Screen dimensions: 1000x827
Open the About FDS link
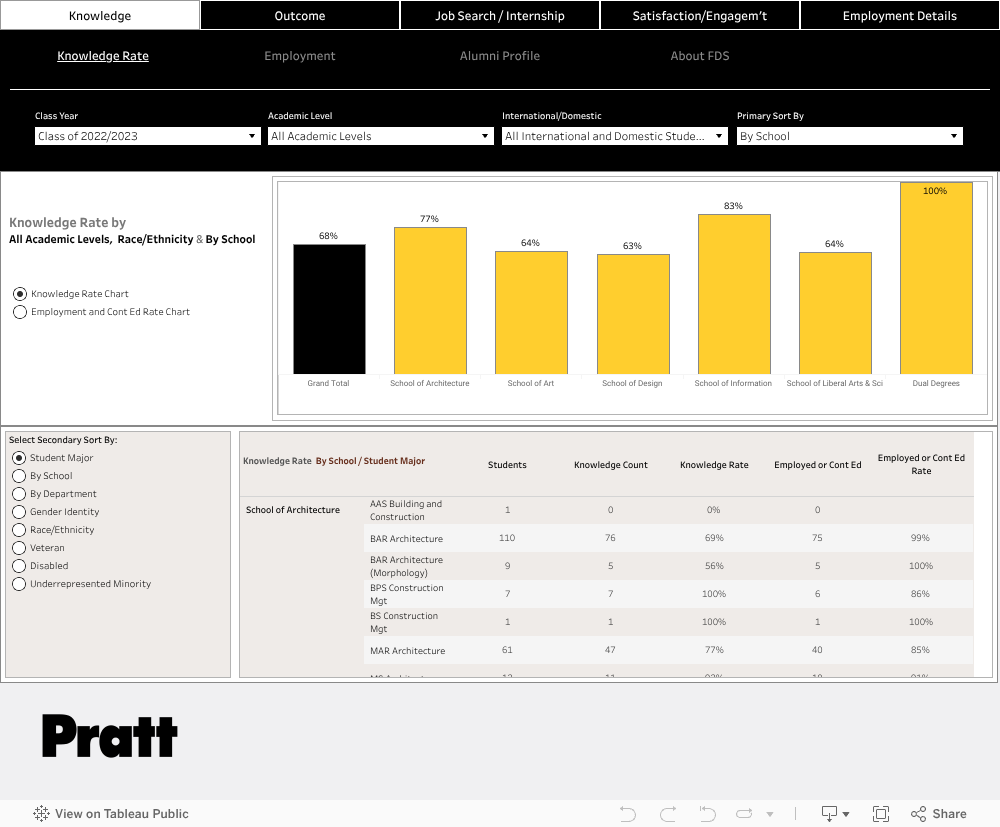(x=700, y=56)
